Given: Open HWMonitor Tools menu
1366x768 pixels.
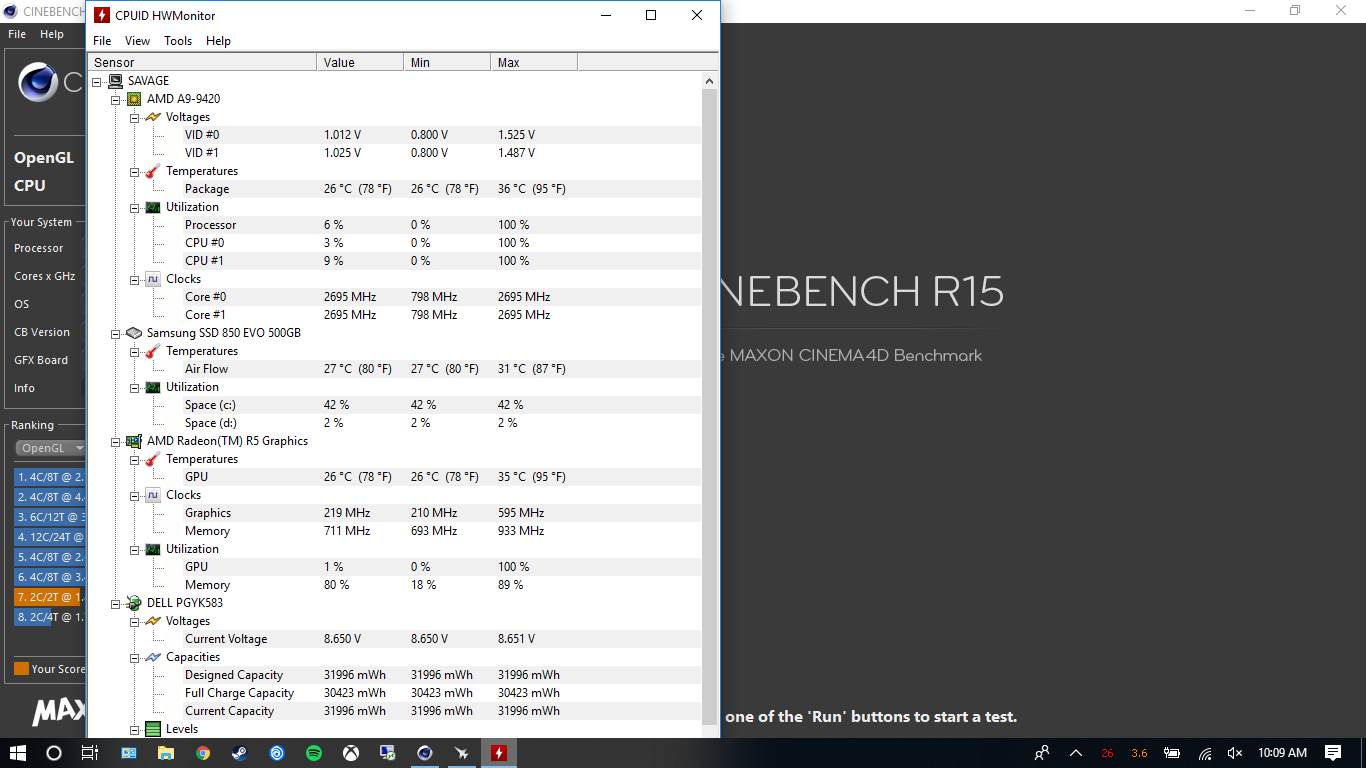Looking at the screenshot, I should point(178,41).
